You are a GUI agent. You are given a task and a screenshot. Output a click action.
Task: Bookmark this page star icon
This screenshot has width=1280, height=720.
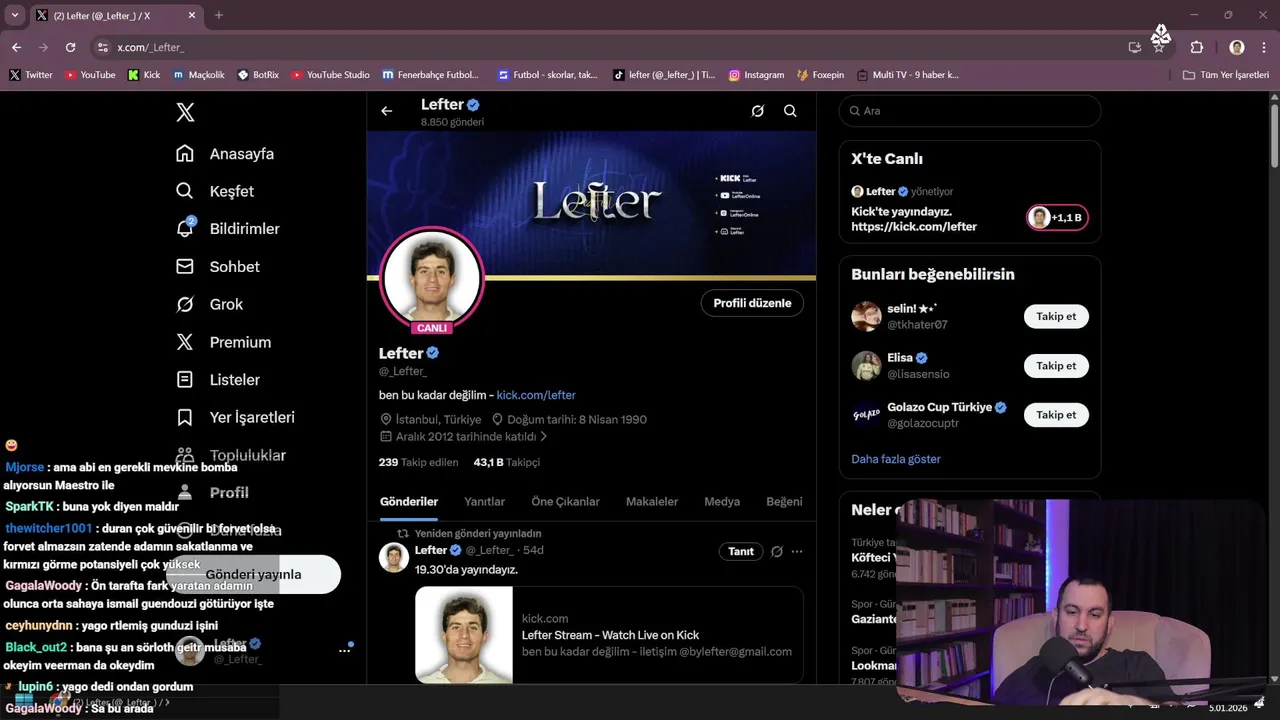[1159, 47]
